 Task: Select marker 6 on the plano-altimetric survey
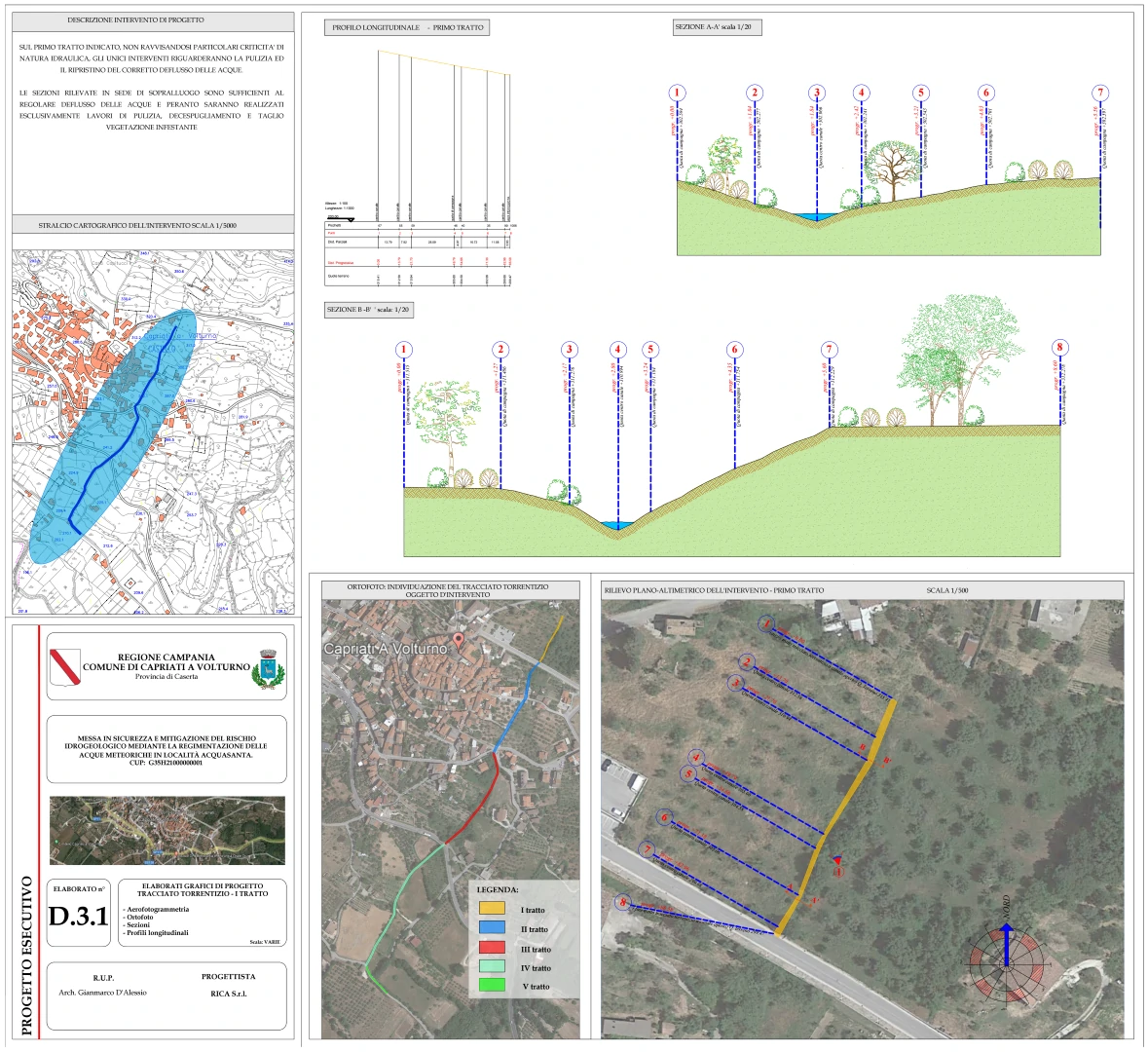tap(664, 817)
